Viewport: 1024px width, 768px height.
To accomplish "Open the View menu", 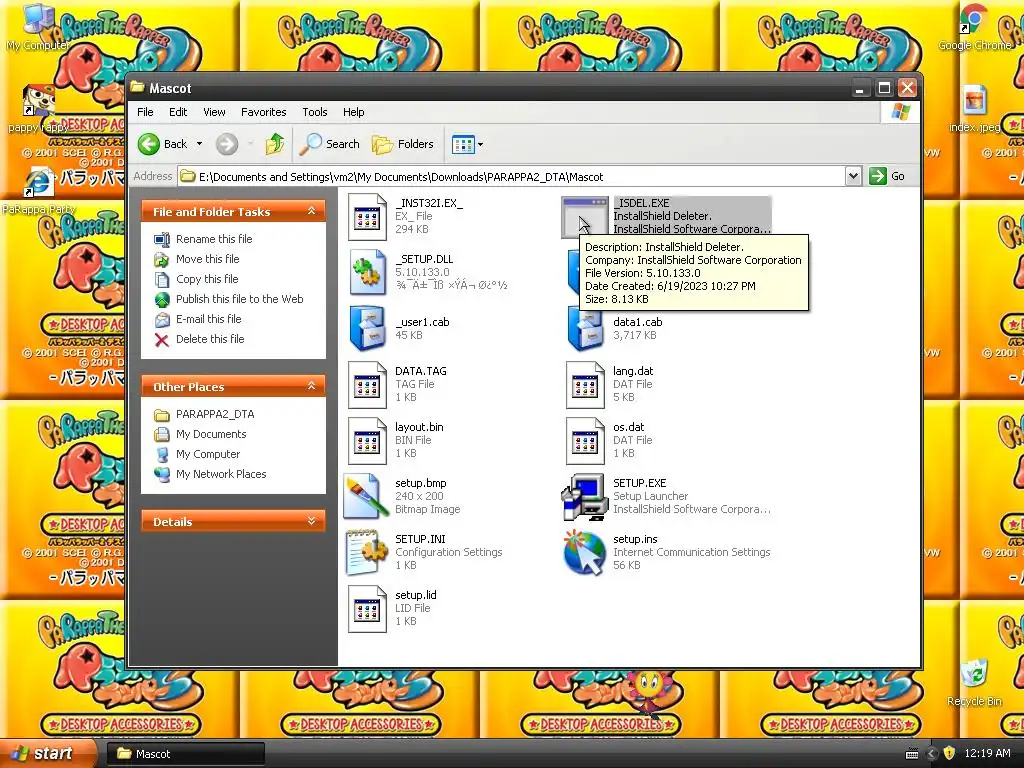I will (x=214, y=112).
